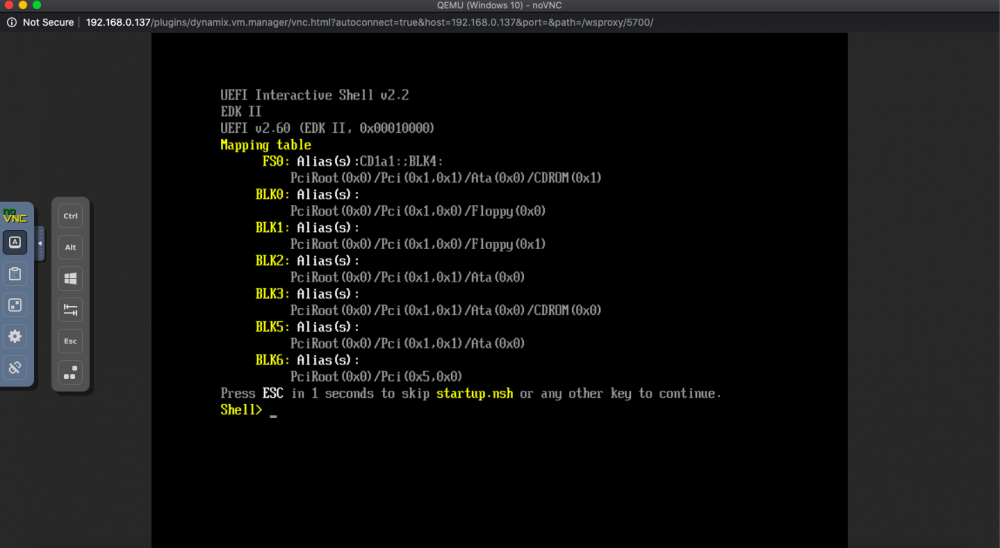
Task: Click the PciRoot path ending CDROM(0x0)
Action: (x=446, y=311)
